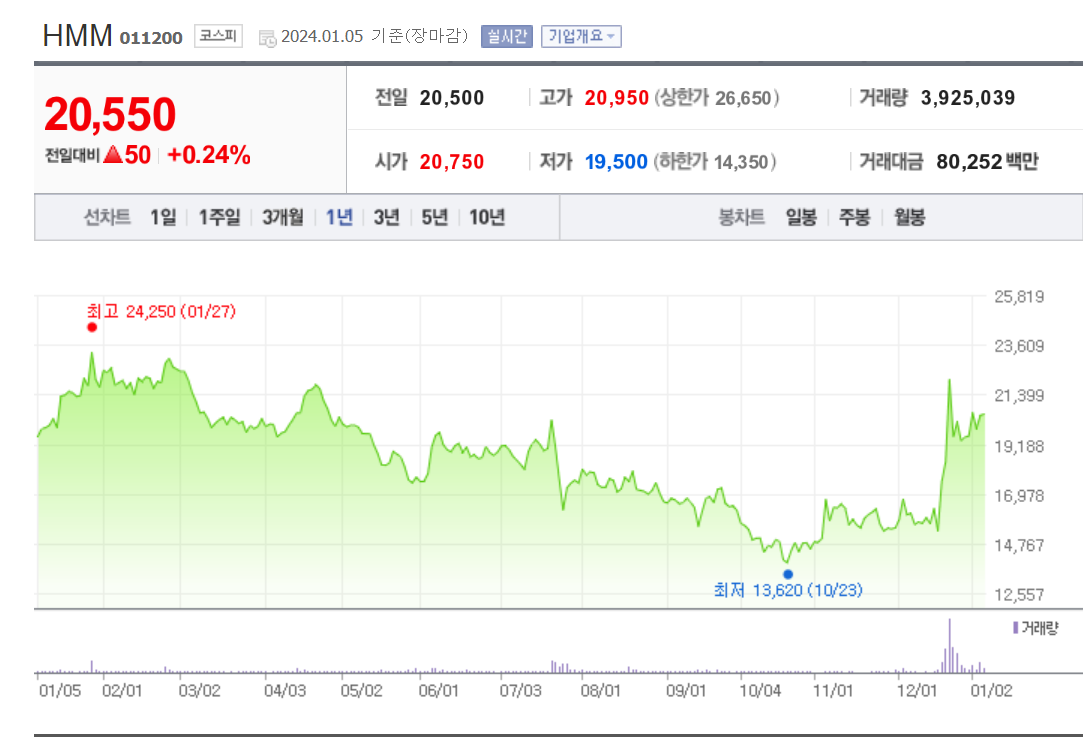The image size is (1083, 737).
Task: Click the 상한가 26,650 text
Action: [x=717, y=98]
